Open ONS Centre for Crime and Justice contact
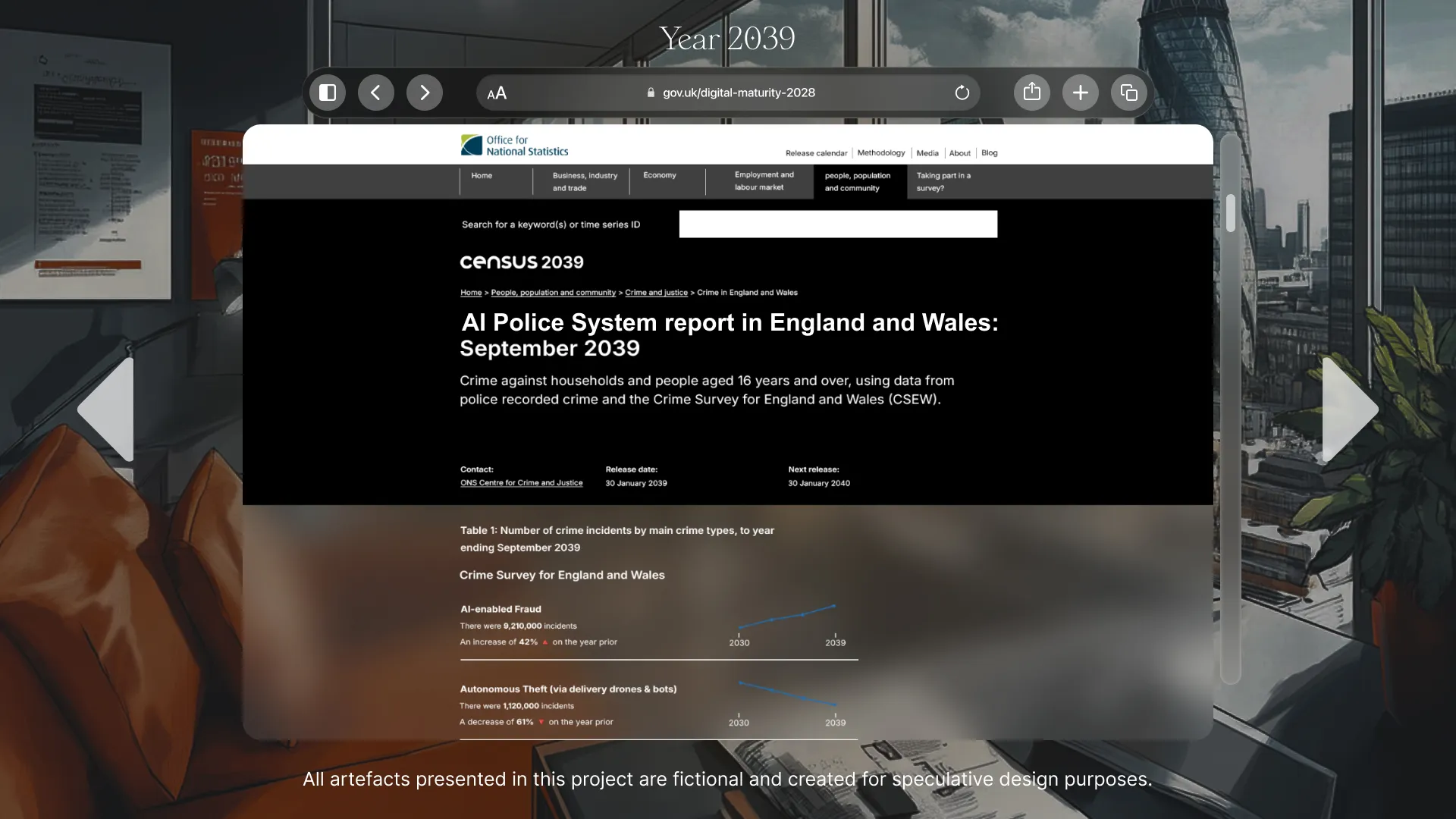1456x819 pixels. click(521, 483)
